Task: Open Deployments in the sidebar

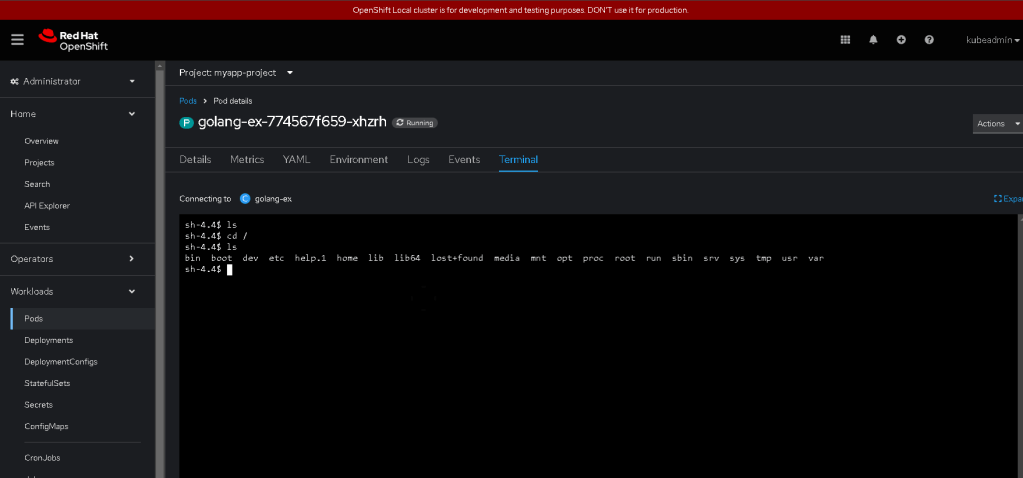Action: [48, 340]
